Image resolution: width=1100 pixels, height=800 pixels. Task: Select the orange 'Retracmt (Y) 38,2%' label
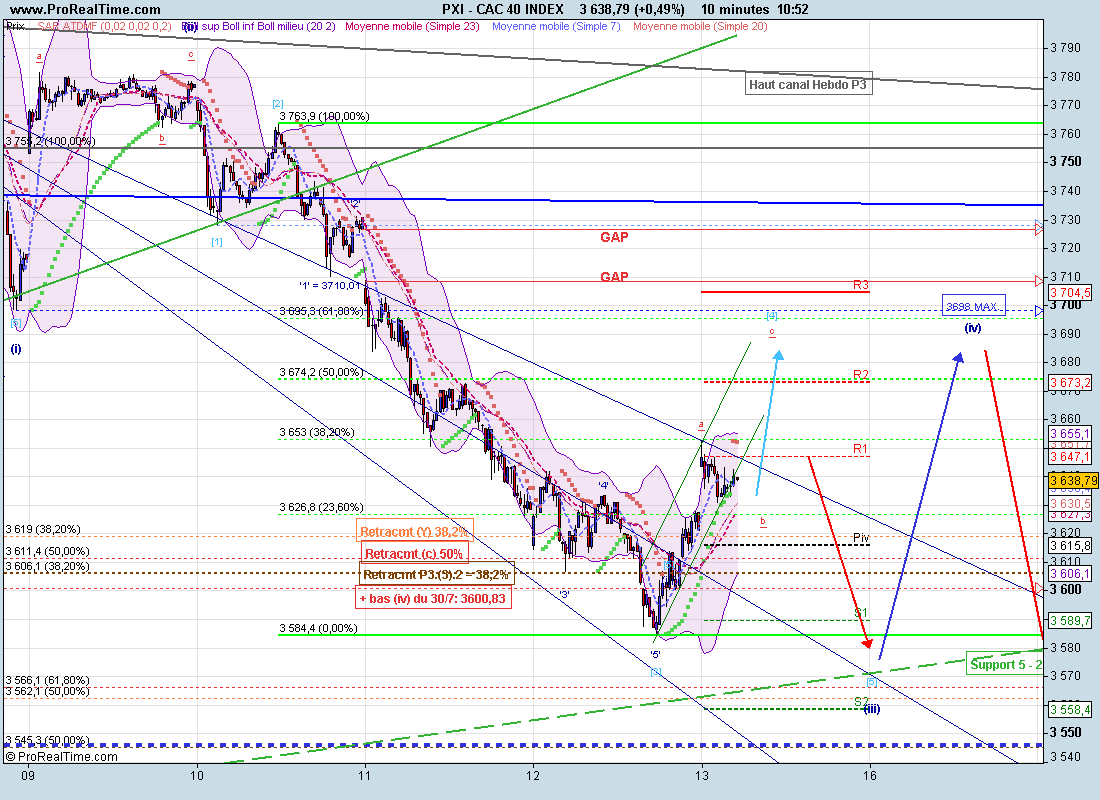click(x=413, y=532)
